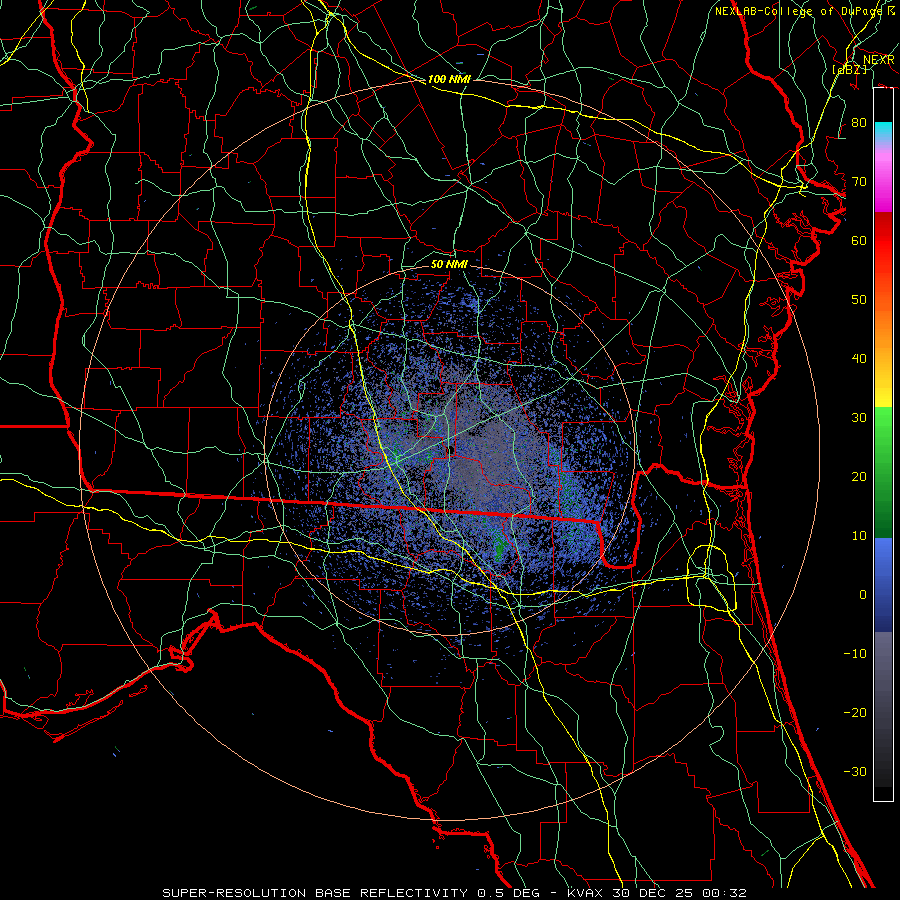Image resolution: width=900 pixels, height=900 pixels.
Task: Click "SUPER-RESOLUTION BASE REFLECTIVITY" in the caption
Action: (315, 893)
